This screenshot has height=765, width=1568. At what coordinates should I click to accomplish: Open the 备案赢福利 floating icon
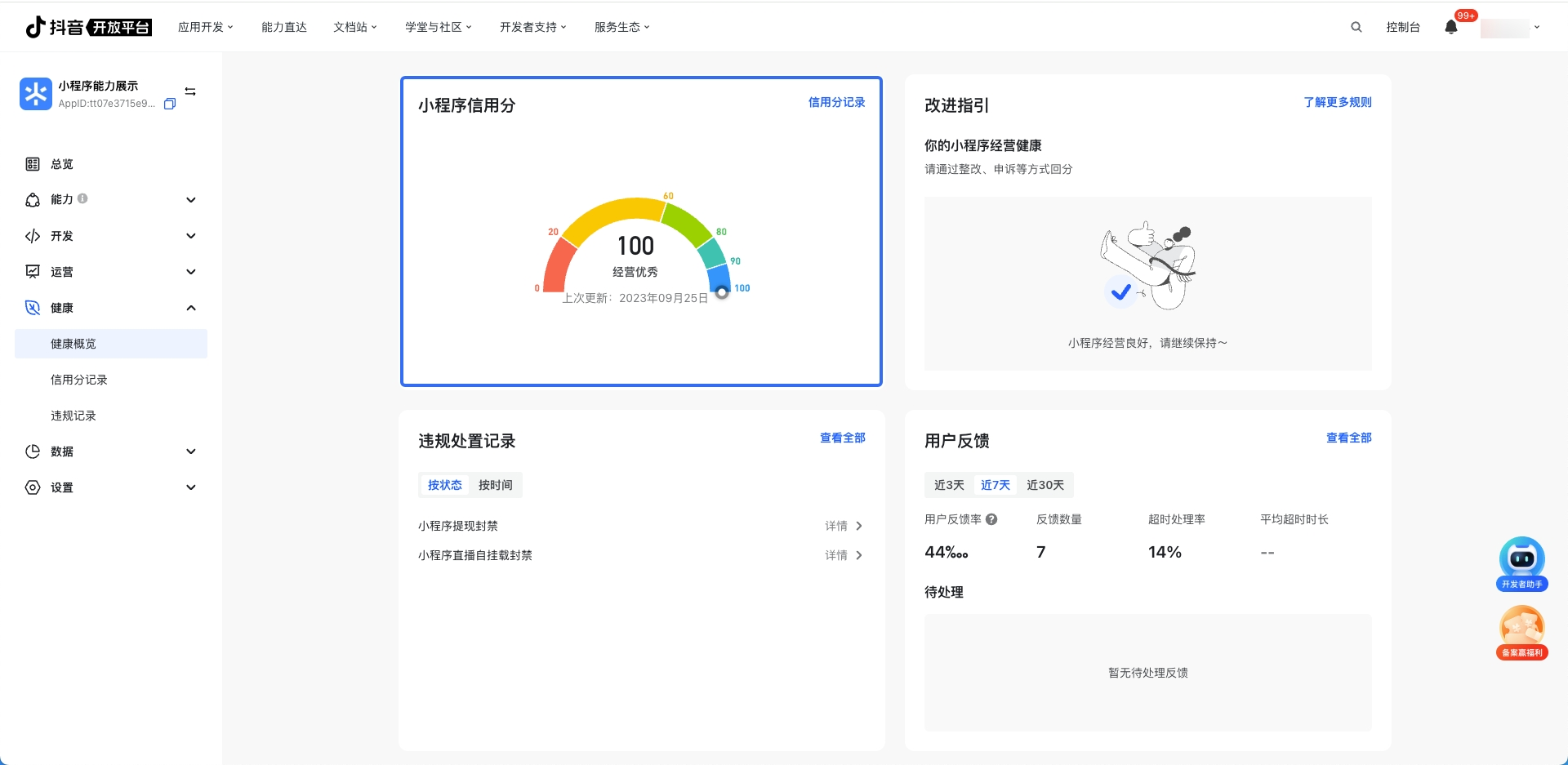1521,631
